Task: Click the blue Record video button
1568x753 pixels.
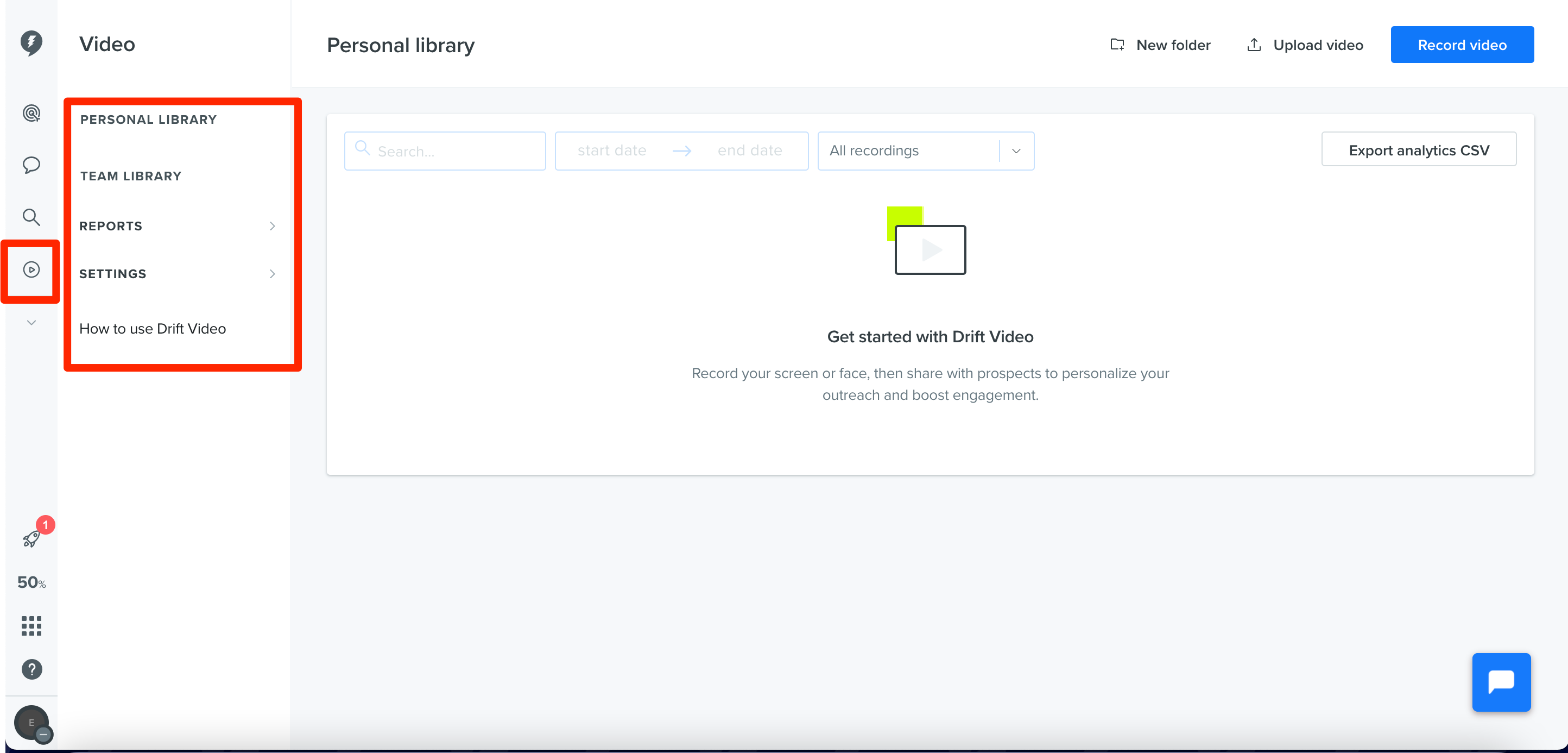Action: point(1462,45)
